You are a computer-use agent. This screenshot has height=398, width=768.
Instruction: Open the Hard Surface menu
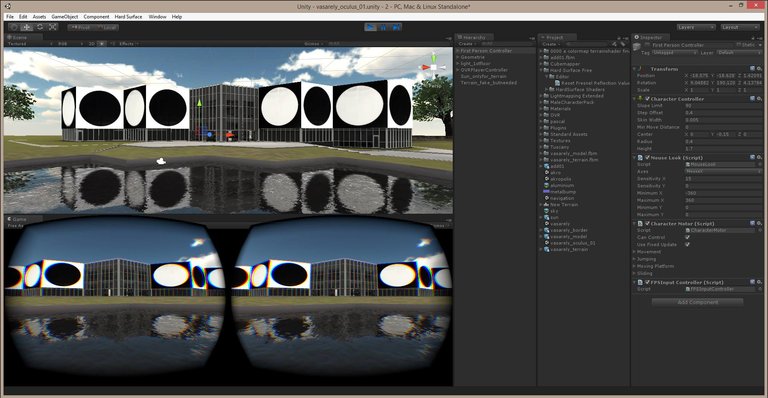(x=128, y=17)
